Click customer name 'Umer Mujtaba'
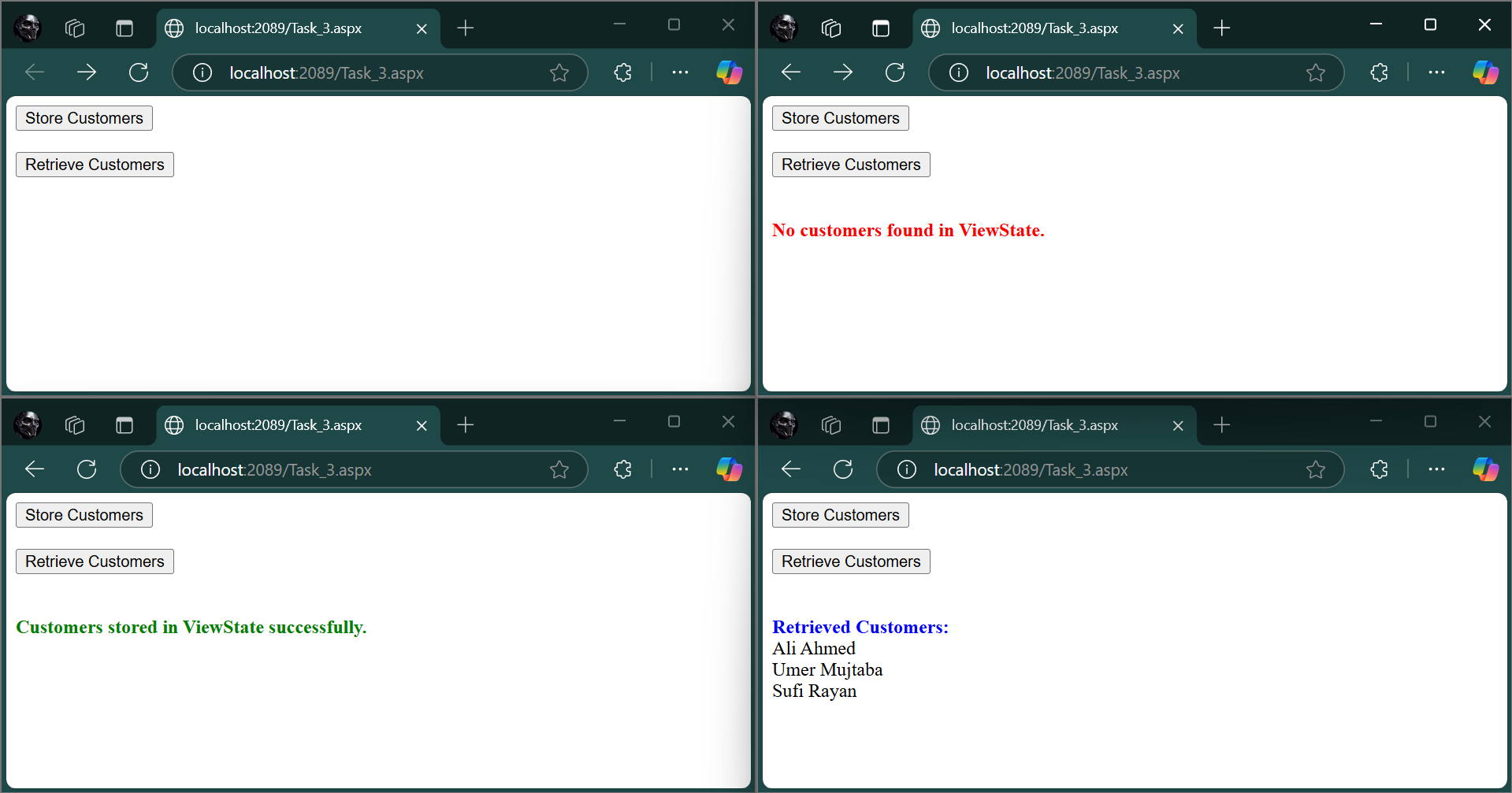This screenshot has width=1512, height=793. click(x=827, y=669)
